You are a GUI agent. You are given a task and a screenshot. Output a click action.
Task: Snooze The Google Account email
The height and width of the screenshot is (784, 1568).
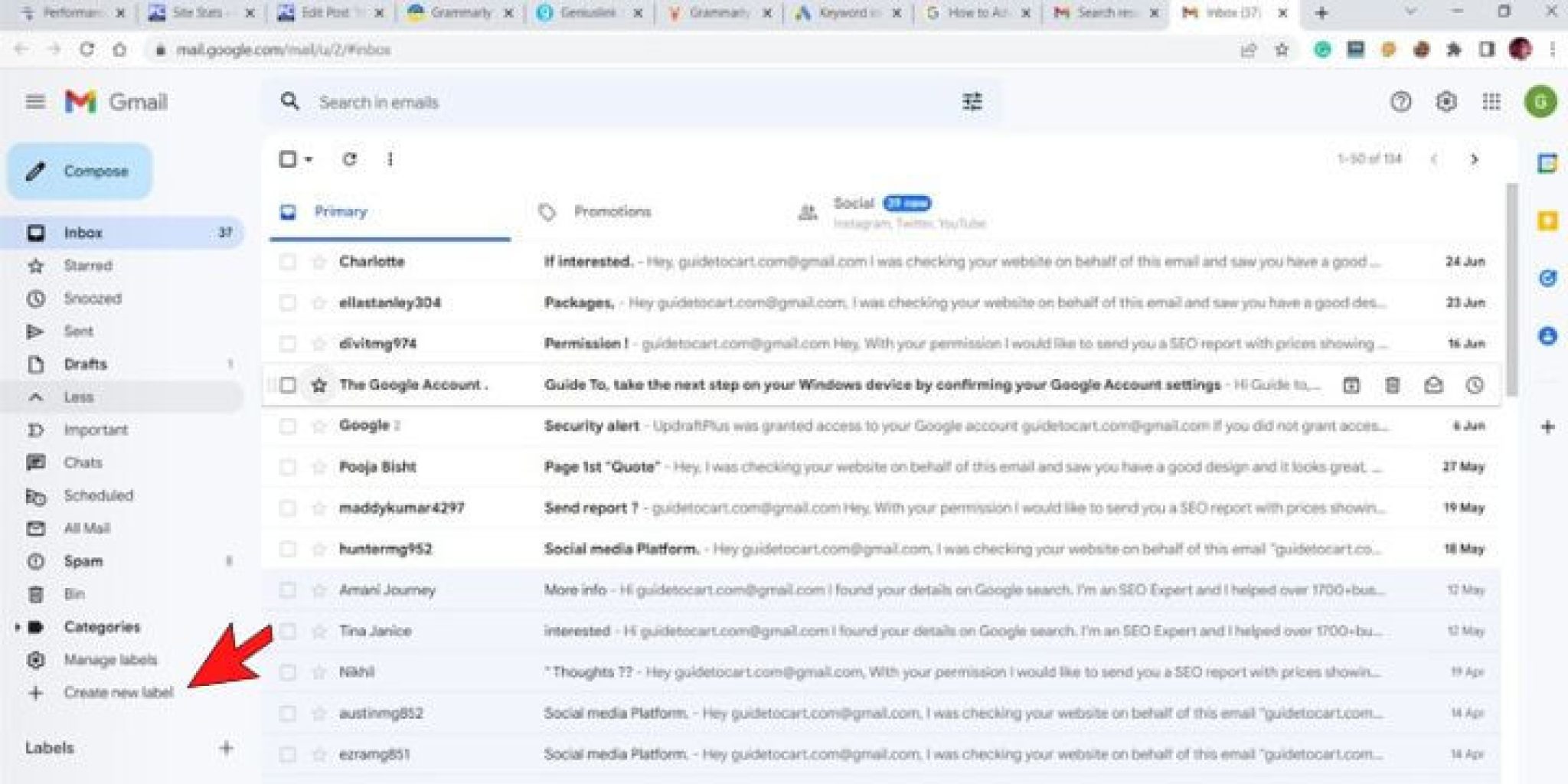pyautogui.click(x=1475, y=385)
